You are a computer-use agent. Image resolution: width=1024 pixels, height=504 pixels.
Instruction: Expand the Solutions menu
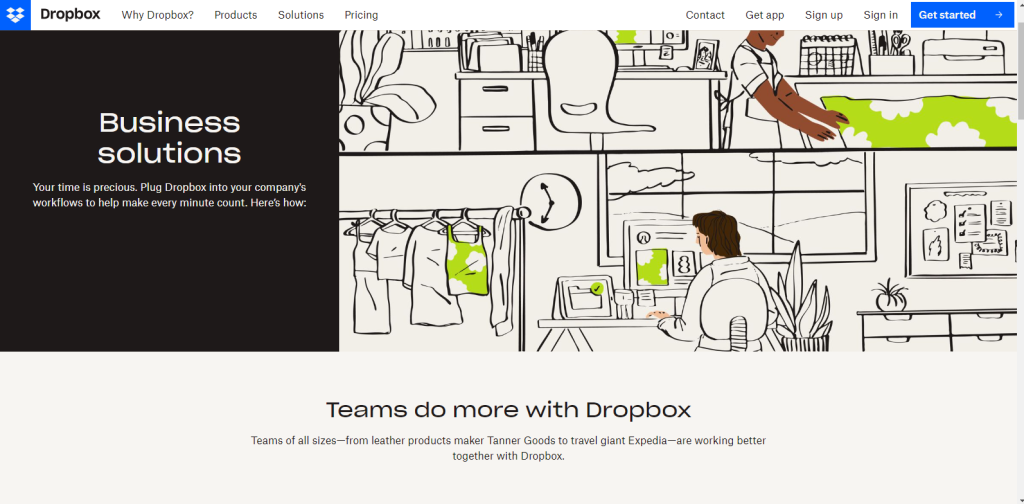[x=301, y=15]
